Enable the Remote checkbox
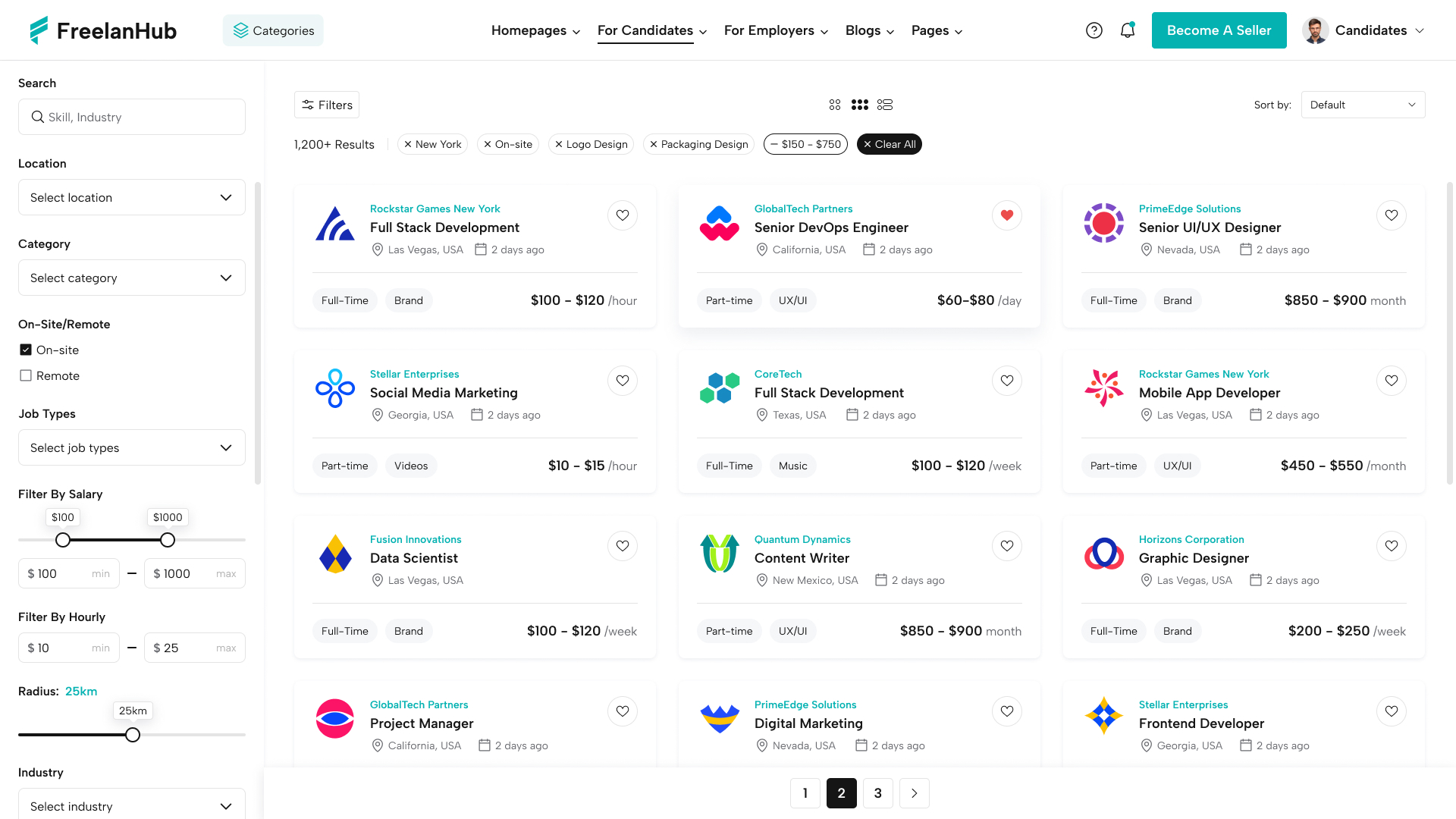 click(26, 375)
